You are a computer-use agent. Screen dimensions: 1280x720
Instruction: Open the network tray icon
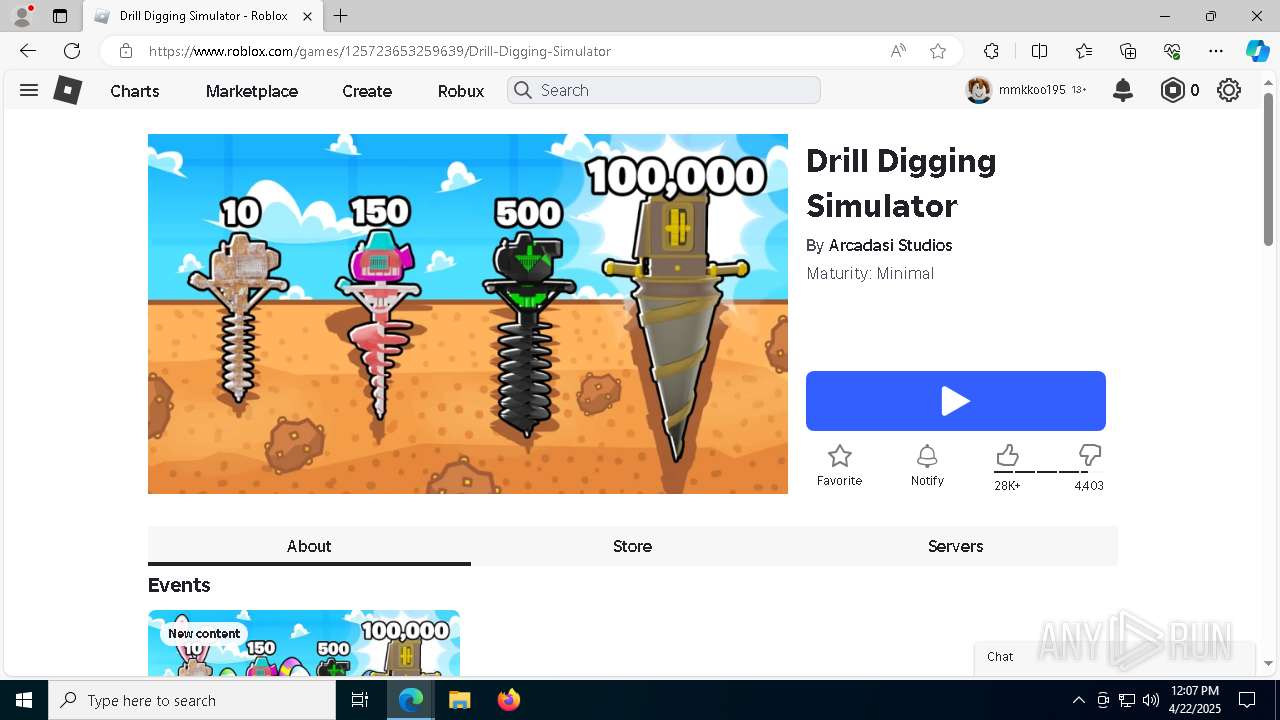click(x=1127, y=700)
